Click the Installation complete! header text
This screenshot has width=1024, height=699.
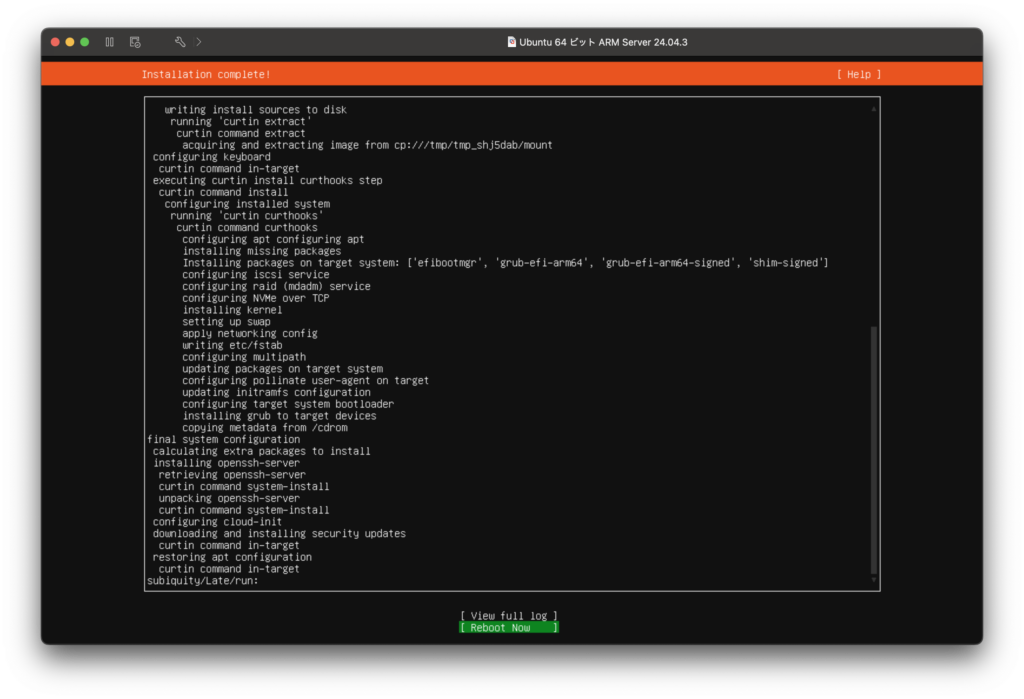(x=206, y=74)
